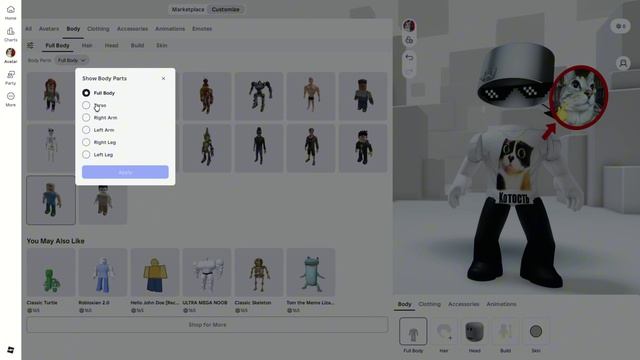Click the redo arrow beside avatar preview

click(x=409, y=71)
